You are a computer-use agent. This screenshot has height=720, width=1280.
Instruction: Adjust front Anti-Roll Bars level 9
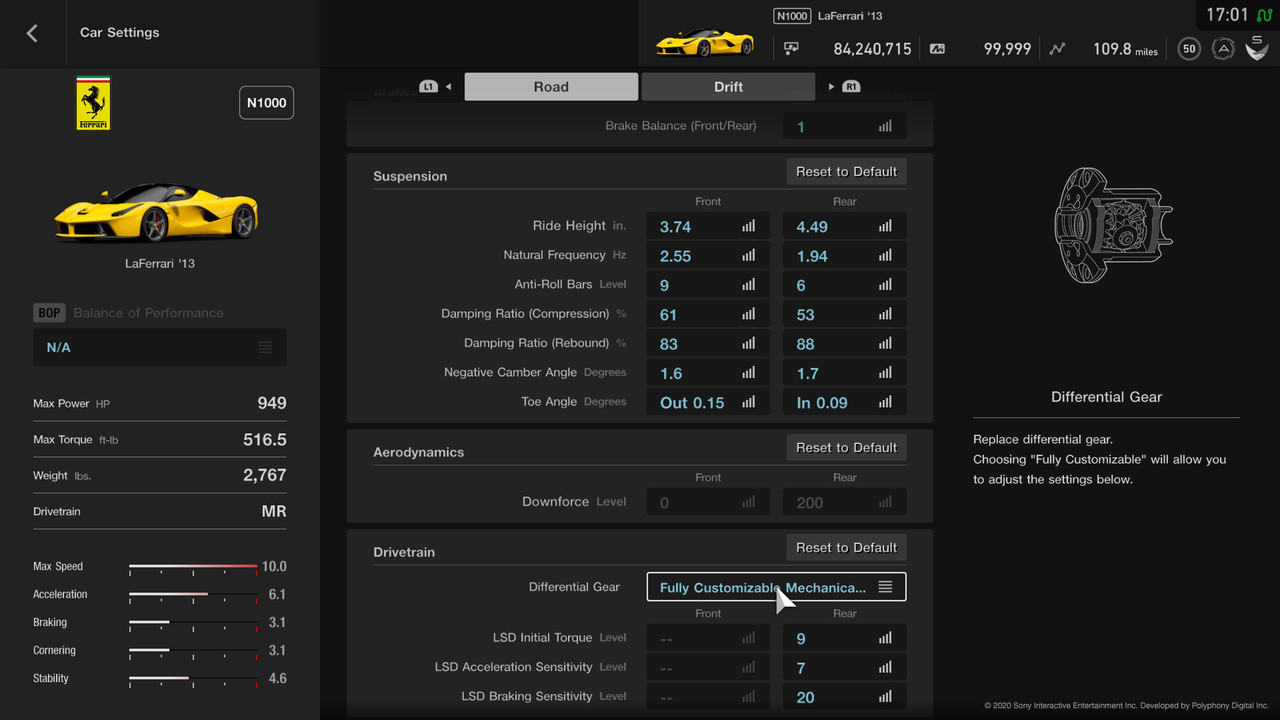click(708, 285)
